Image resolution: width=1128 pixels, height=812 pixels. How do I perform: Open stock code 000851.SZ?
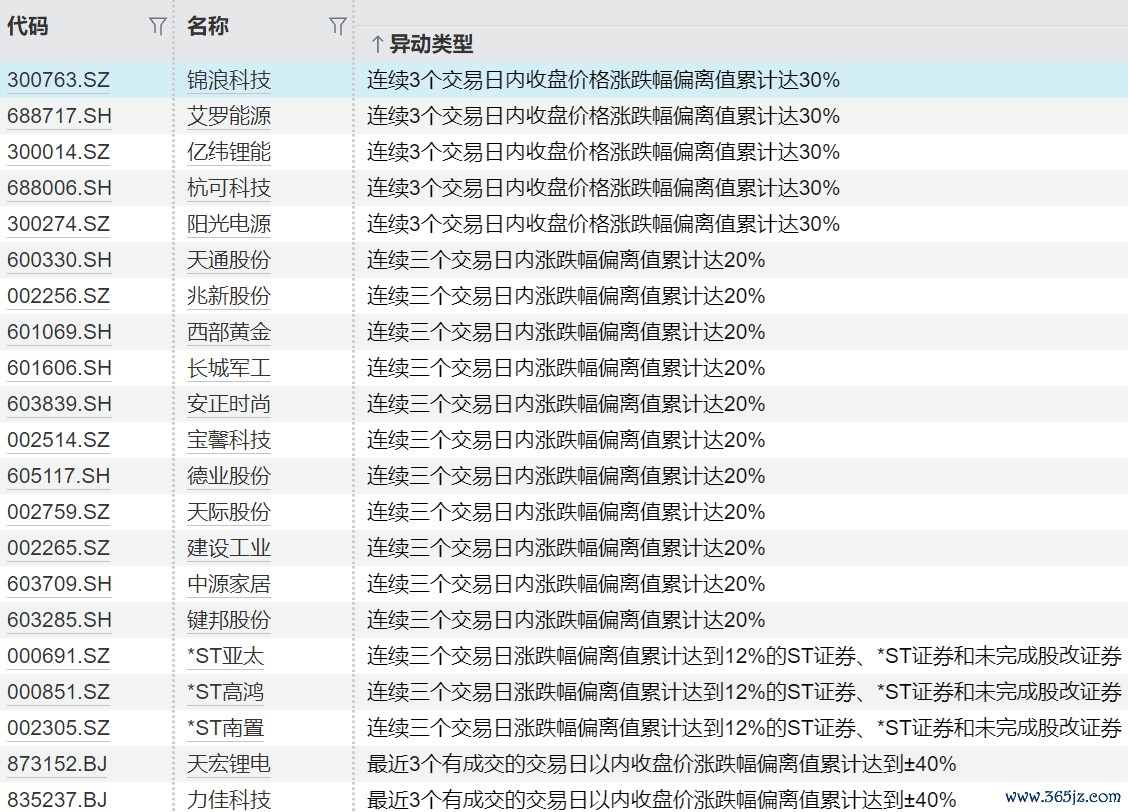coord(58,692)
